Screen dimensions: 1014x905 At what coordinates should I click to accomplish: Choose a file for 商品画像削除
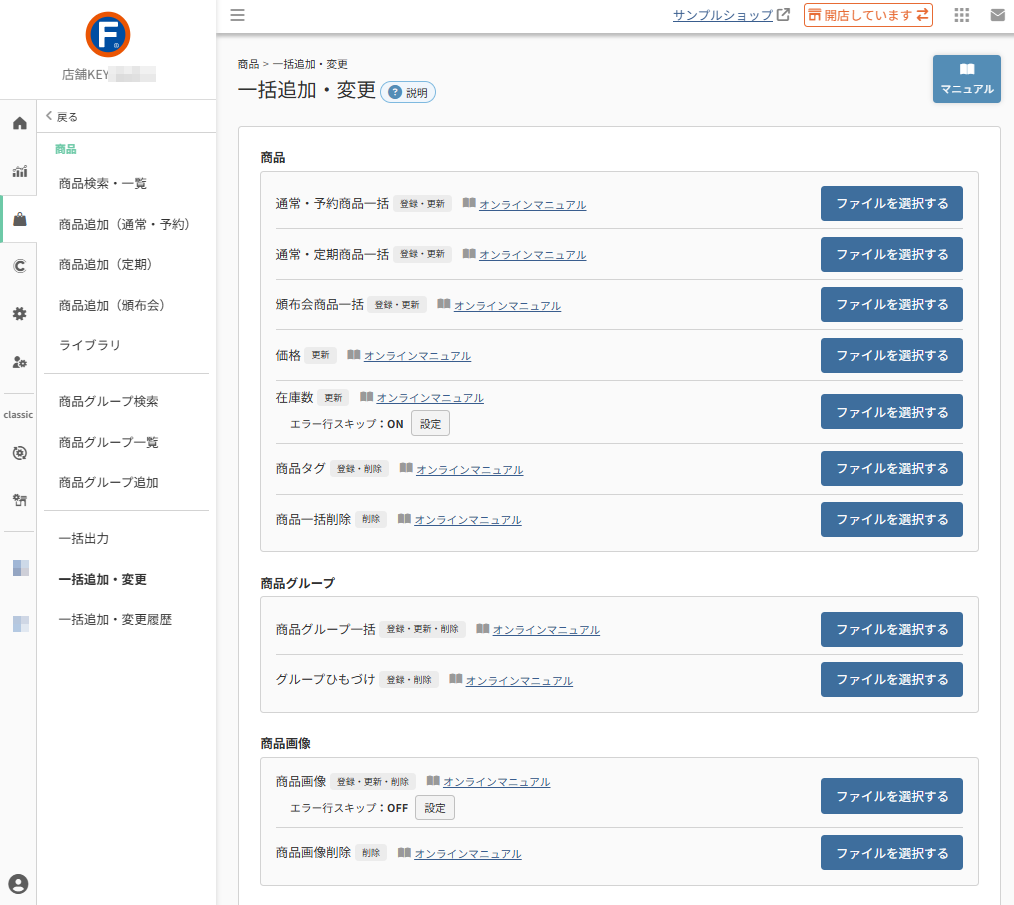(x=891, y=853)
